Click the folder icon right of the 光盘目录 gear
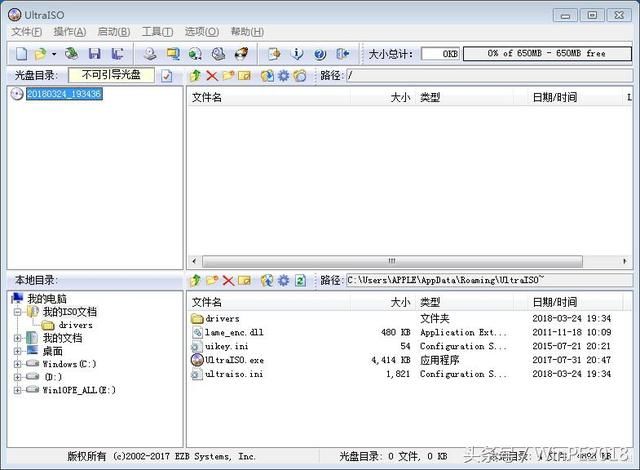Screen dimensions: 640x470 (300, 75)
